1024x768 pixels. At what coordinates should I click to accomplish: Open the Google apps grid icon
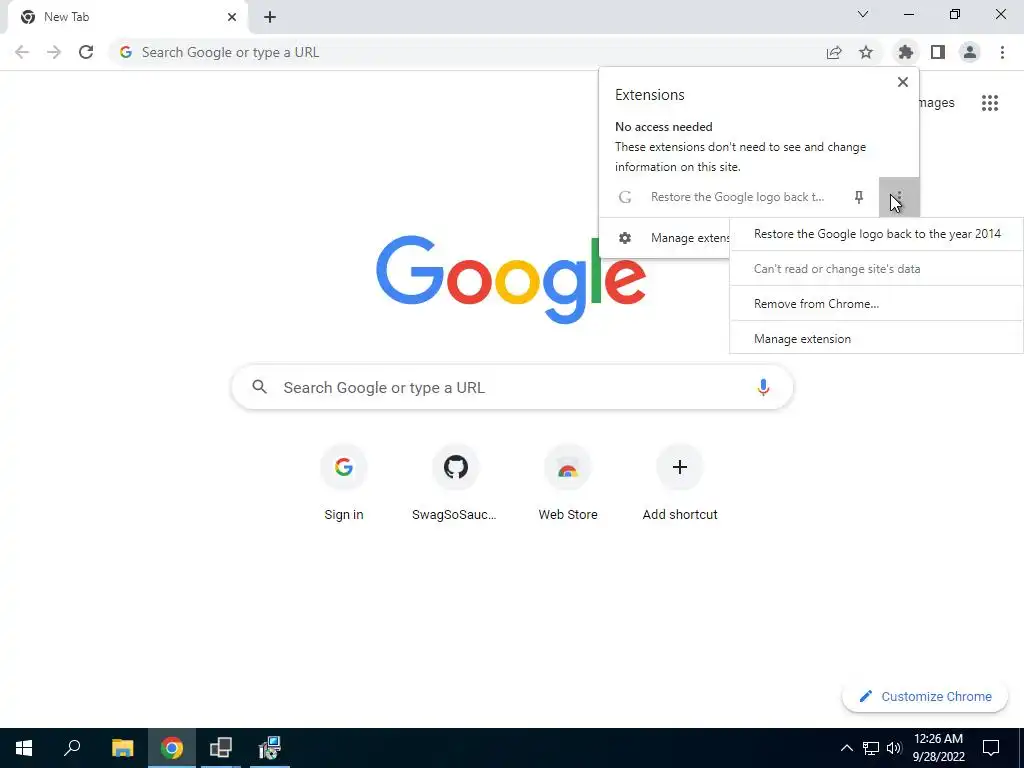click(989, 103)
